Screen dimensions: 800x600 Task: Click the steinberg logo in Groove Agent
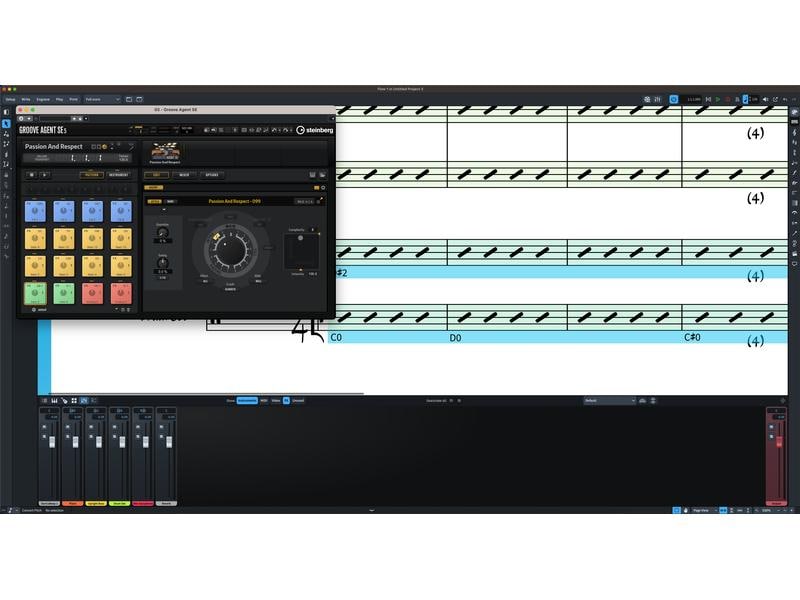coord(315,130)
